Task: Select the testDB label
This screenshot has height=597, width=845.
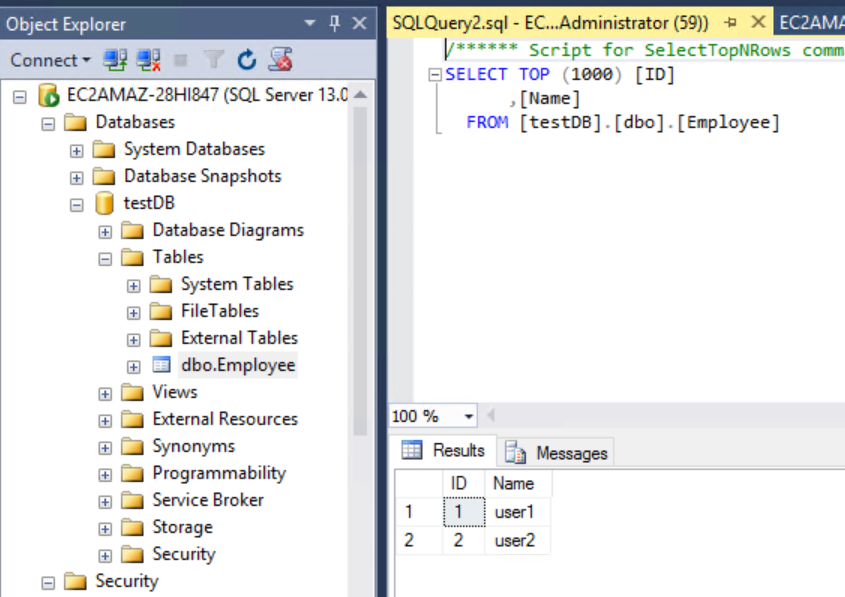Action: click(x=149, y=203)
